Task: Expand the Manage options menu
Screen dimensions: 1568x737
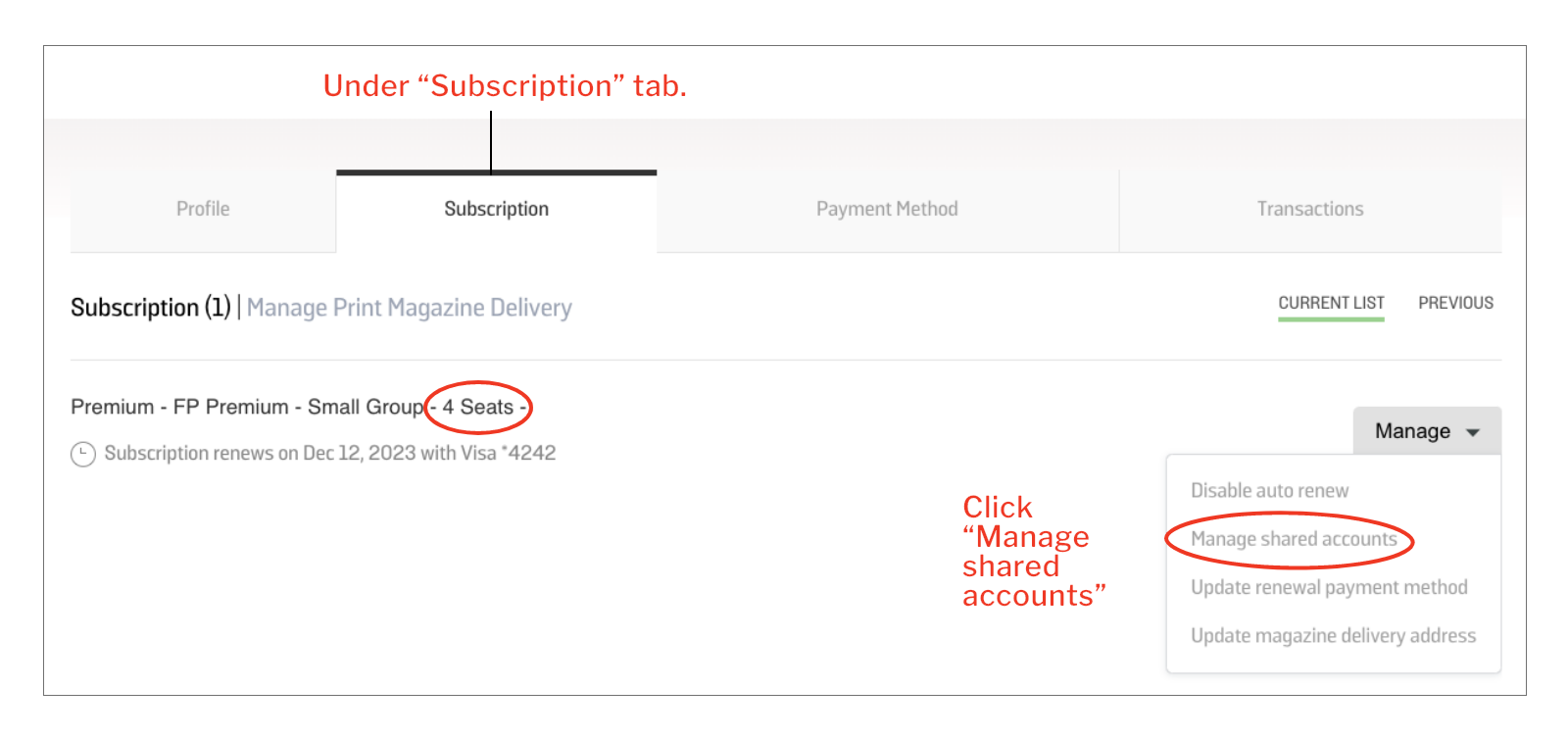Action: 1427,431
